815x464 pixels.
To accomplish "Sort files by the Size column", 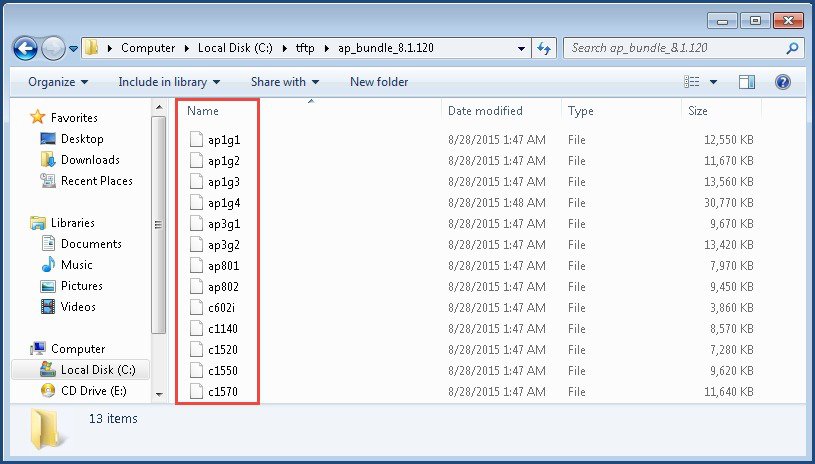I will tap(698, 111).
